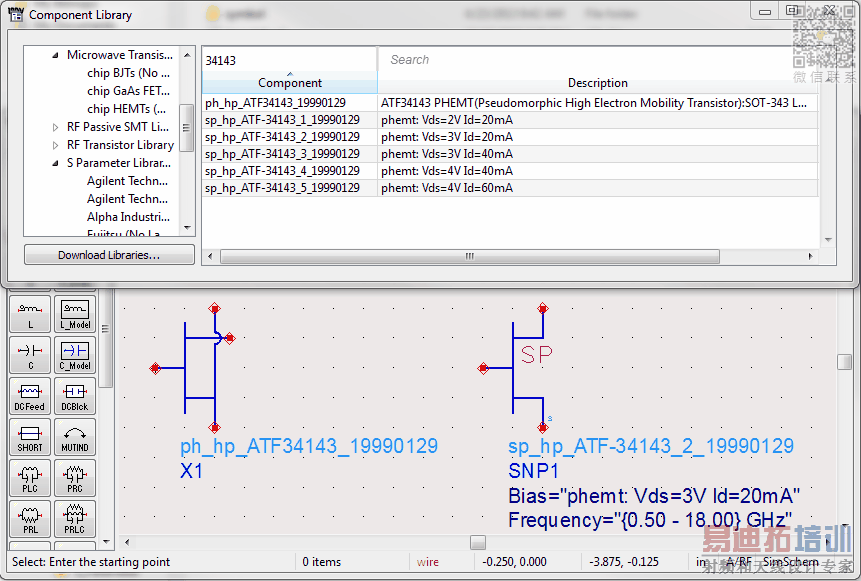The image size is (861, 581).
Task: Click the 34143 component filter field
Action: pos(288,60)
